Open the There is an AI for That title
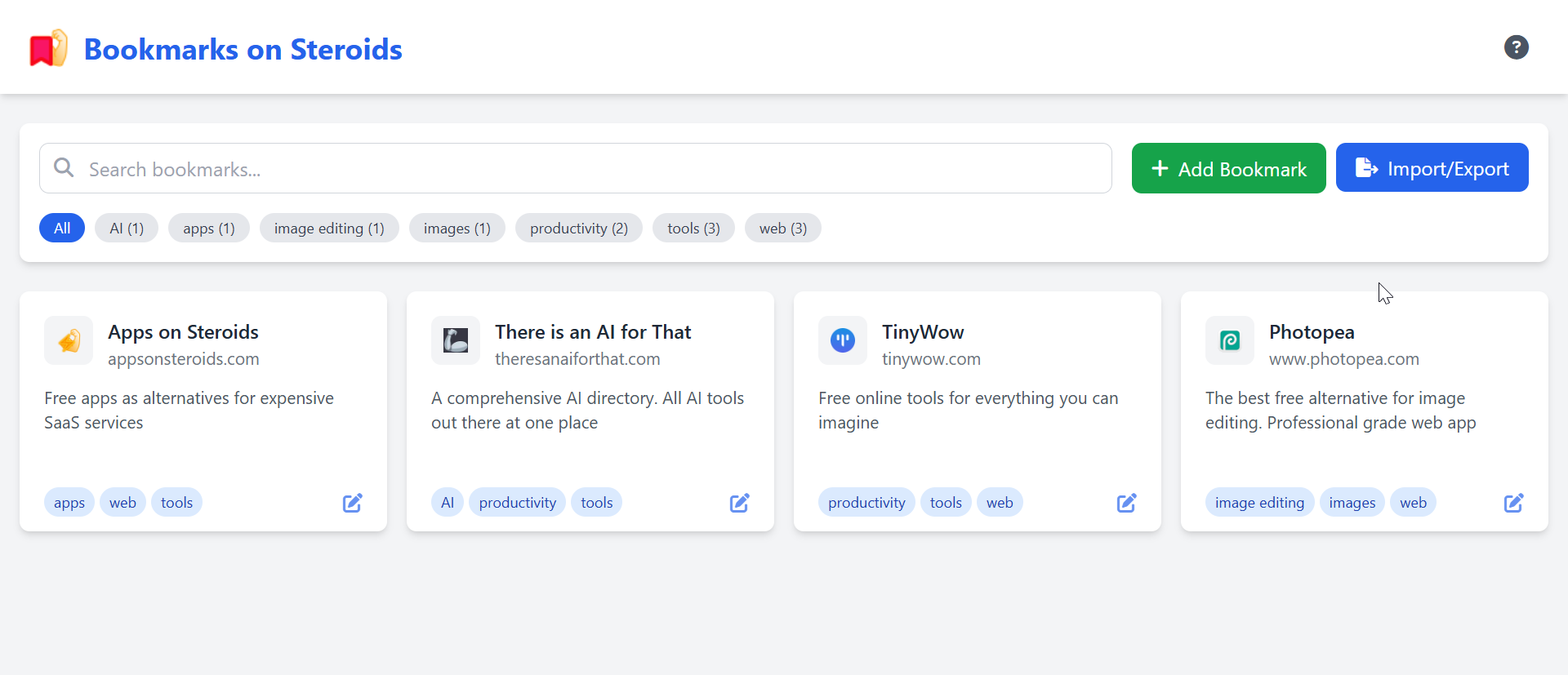1568x675 pixels. point(593,332)
